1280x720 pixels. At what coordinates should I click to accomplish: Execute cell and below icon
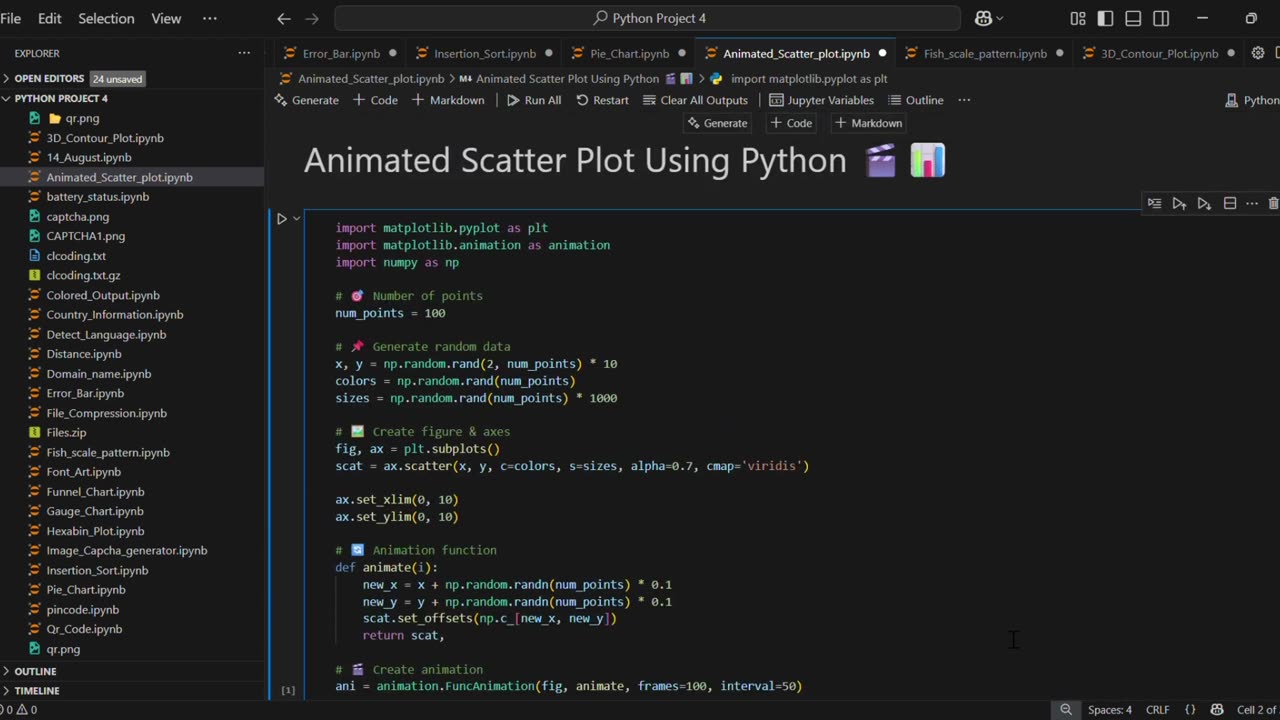1205,203
